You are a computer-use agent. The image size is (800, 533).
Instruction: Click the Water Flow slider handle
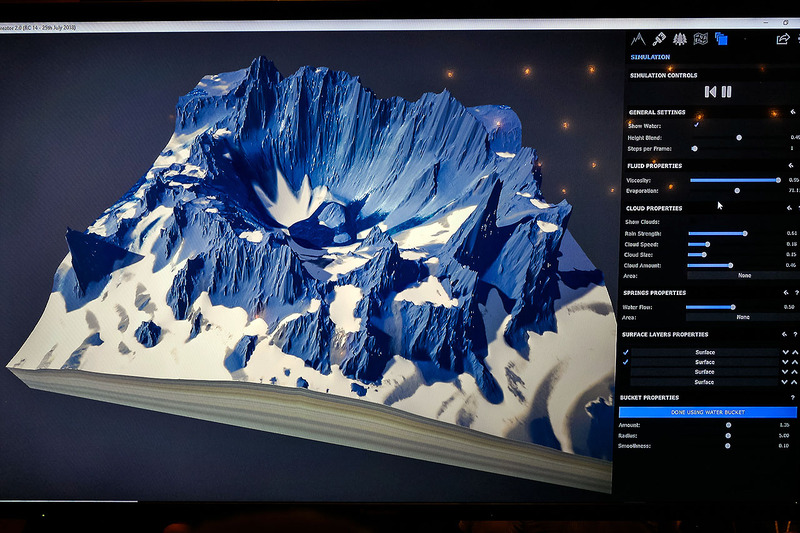(733, 307)
